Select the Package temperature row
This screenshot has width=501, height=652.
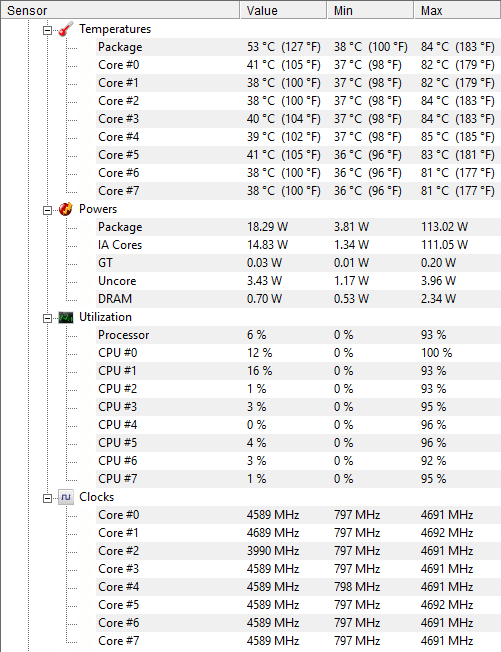pyautogui.click(x=298, y=47)
